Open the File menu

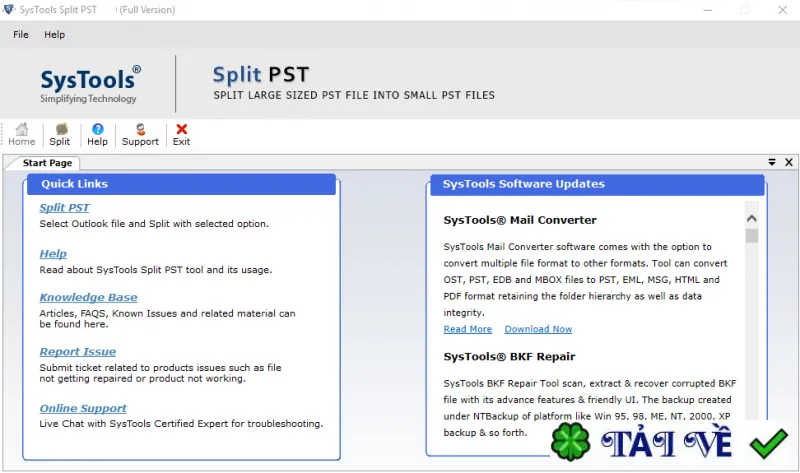(21, 34)
